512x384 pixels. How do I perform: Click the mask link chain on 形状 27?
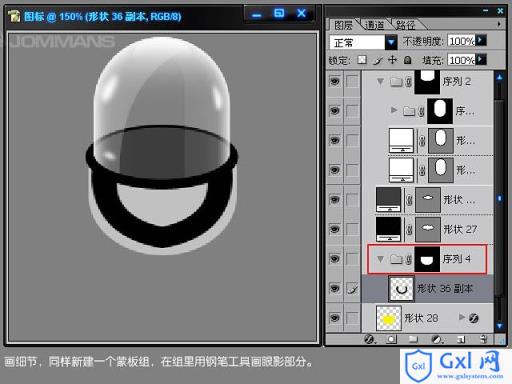click(409, 230)
